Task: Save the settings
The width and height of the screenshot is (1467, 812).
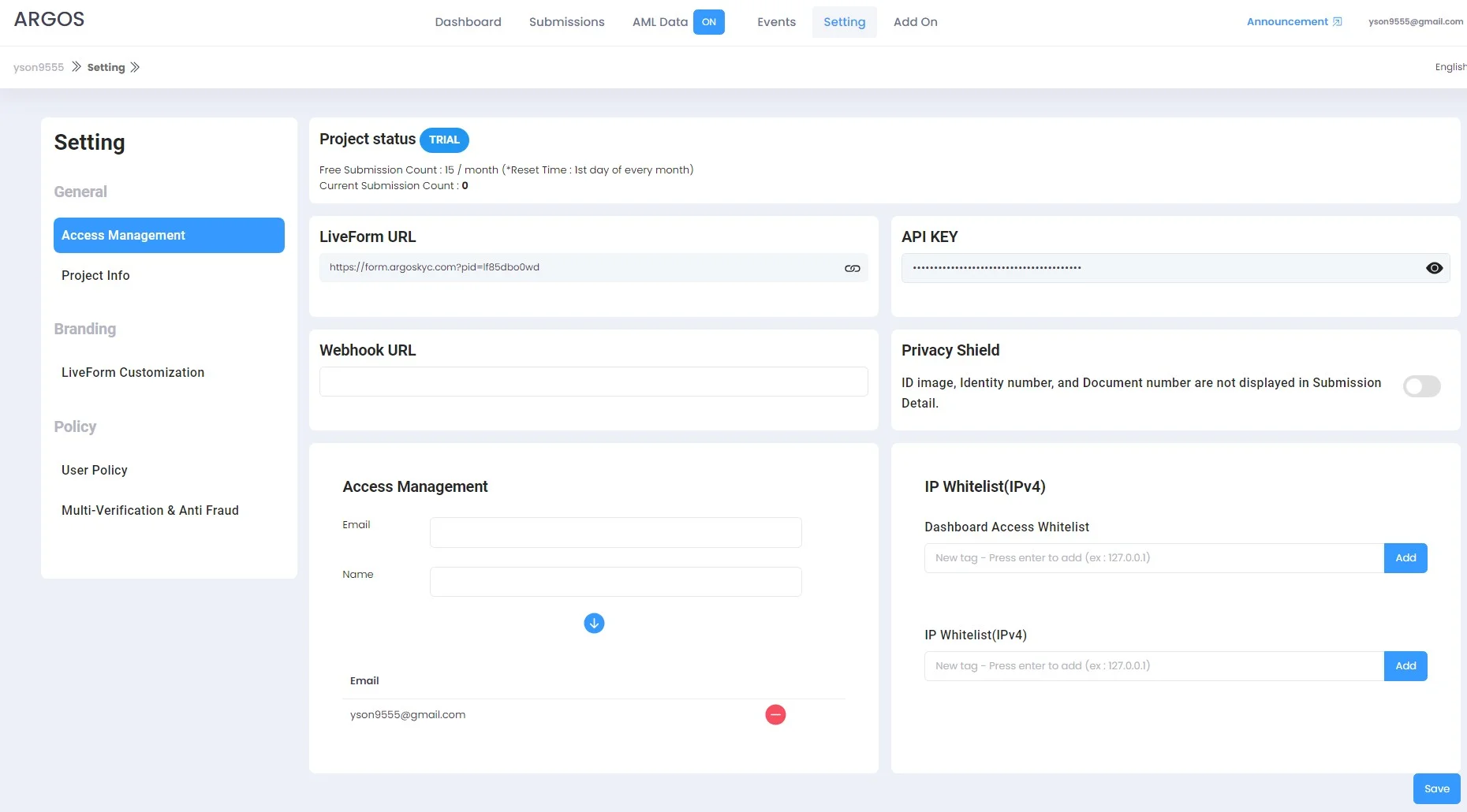Action: click(x=1436, y=788)
